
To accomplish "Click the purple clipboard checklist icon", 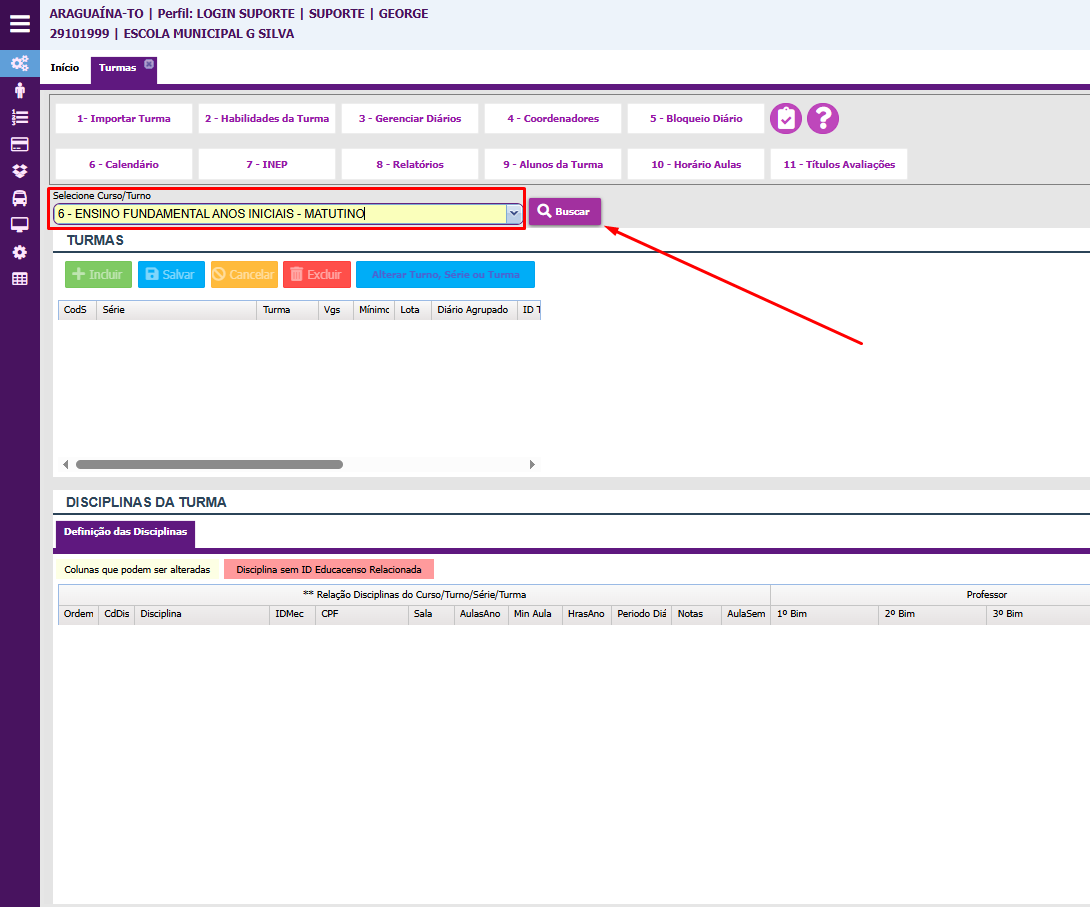I will [x=786, y=119].
